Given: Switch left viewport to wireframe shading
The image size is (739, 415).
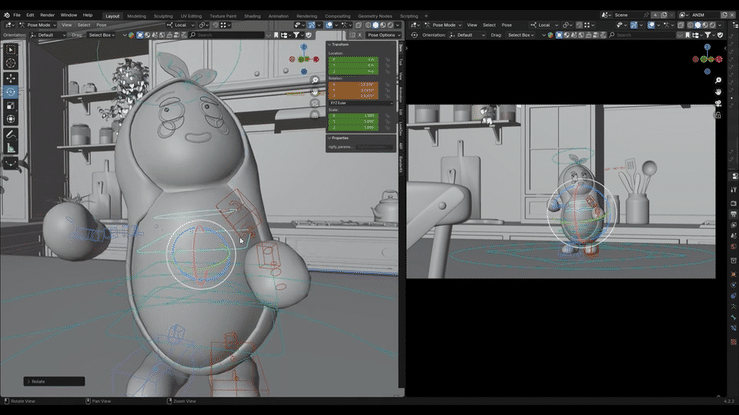Looking at the screenshot, I should [368, 25].
